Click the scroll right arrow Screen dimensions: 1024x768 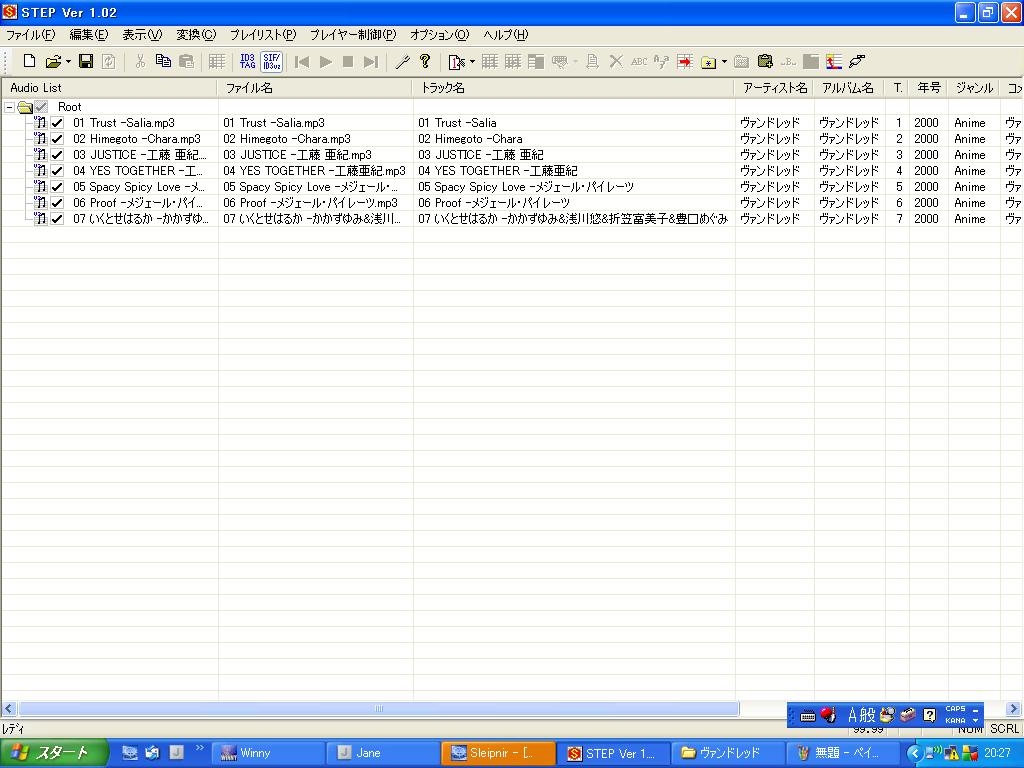tap(1014, 709)
